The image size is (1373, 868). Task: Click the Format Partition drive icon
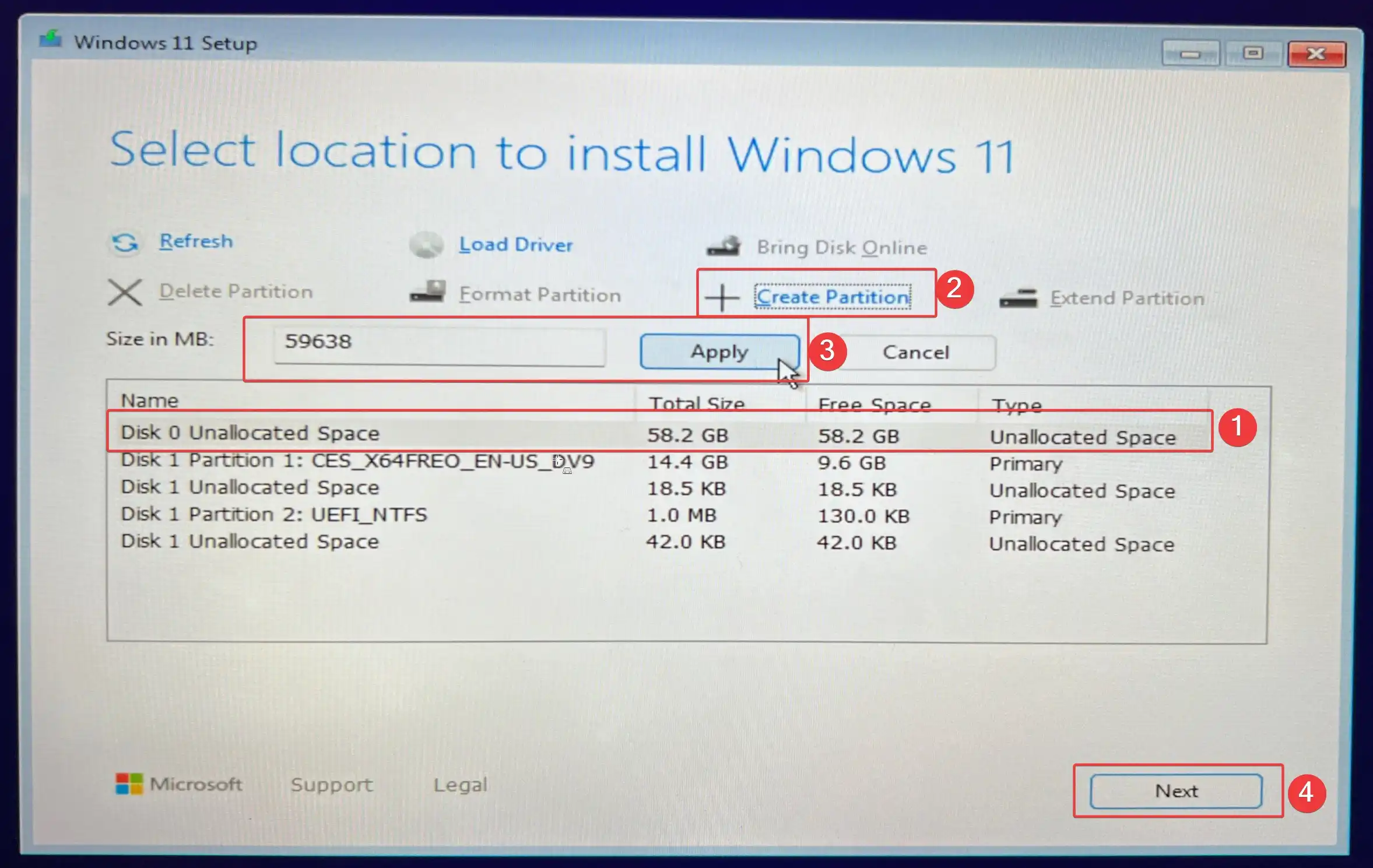[x=427, y=291]
